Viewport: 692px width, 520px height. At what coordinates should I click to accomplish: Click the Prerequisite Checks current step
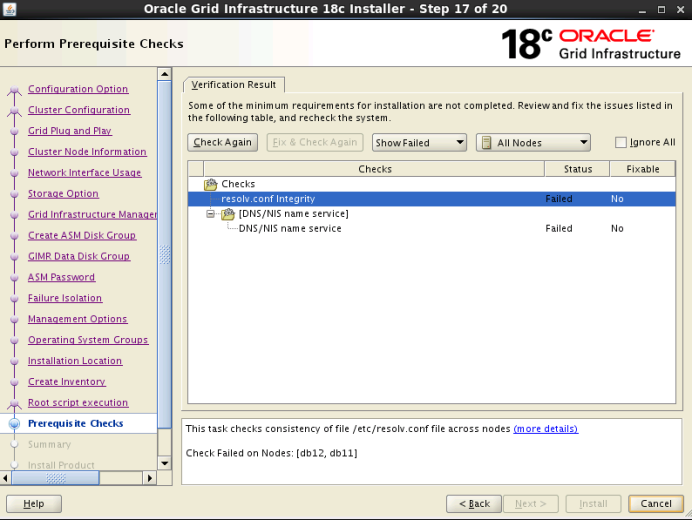coord(75,424)
